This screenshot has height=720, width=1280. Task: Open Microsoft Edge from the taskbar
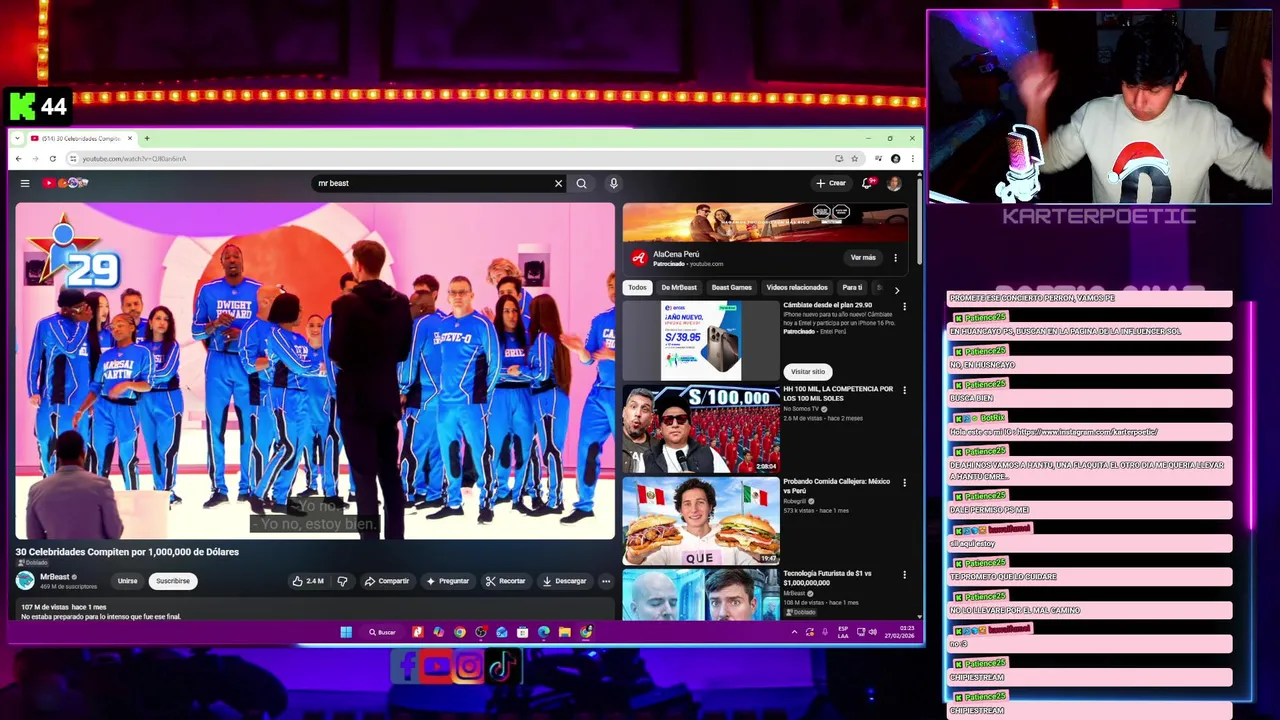tap(543, 632)
